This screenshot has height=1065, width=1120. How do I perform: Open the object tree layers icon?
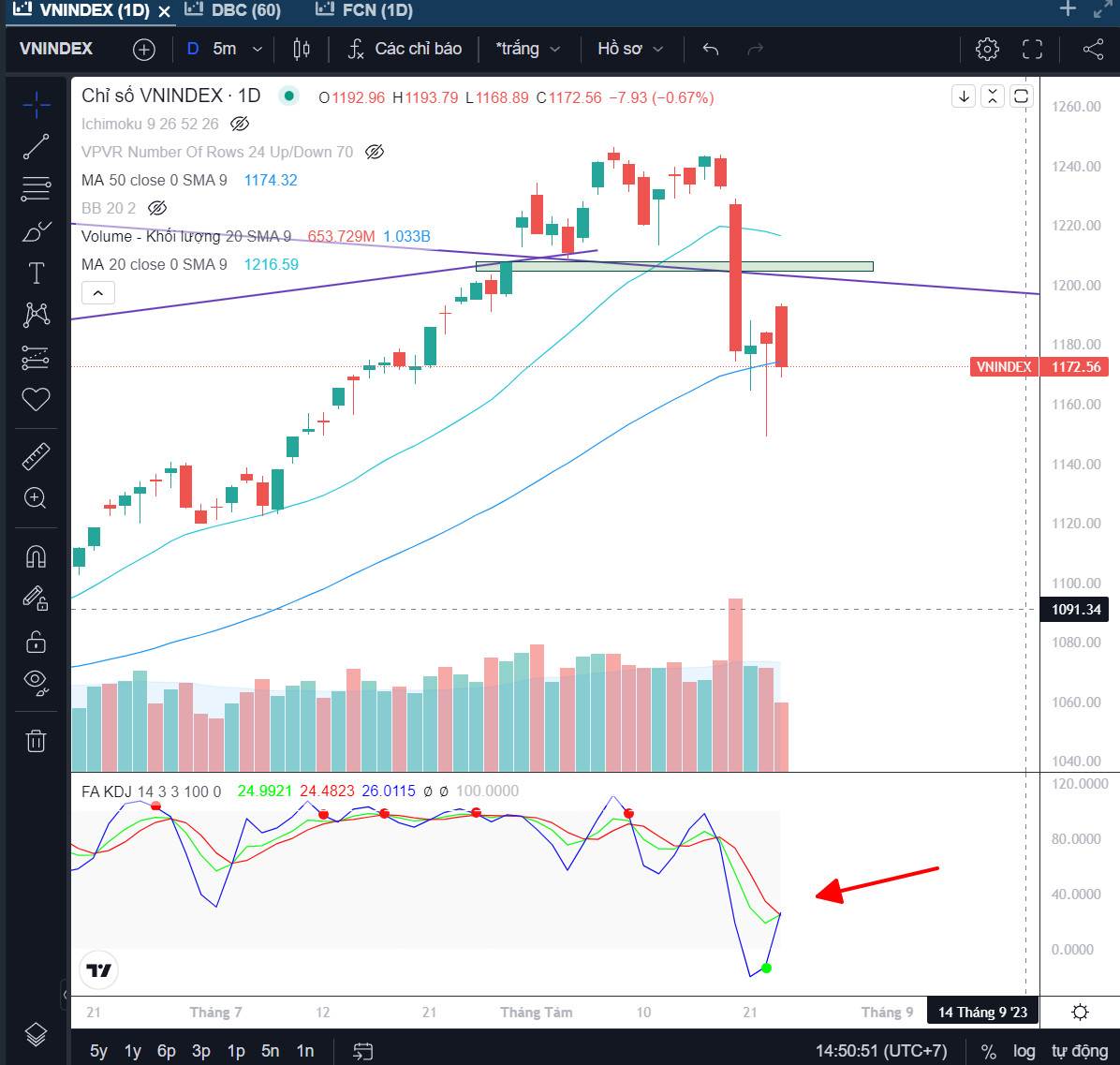pos(36,1033)
